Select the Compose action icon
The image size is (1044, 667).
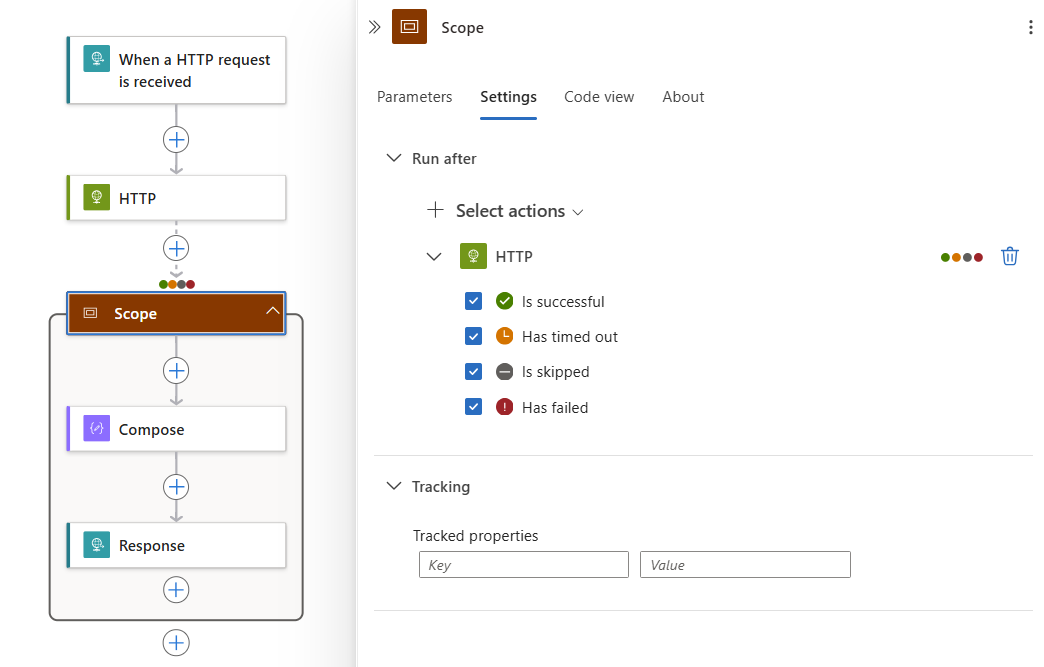97,429
